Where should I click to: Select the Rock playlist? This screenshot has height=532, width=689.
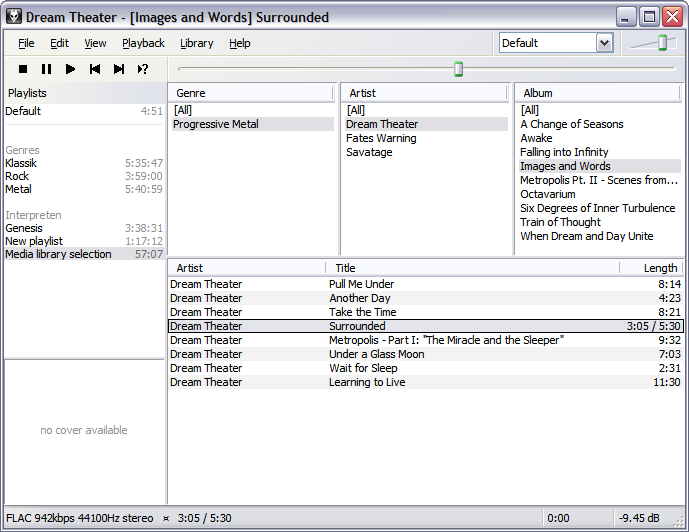[84, 176]
